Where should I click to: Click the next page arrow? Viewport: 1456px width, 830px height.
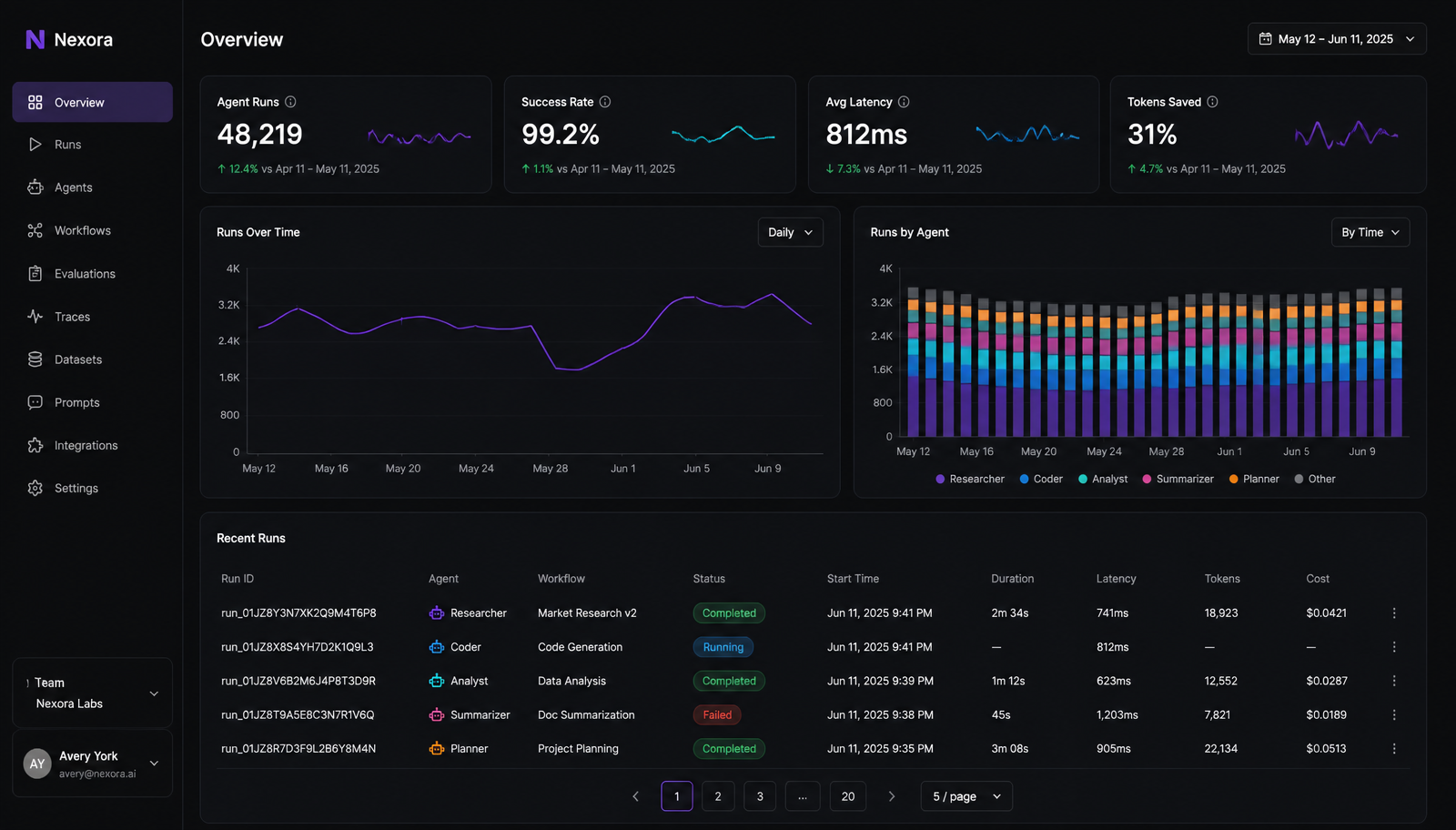pos(892,796)
